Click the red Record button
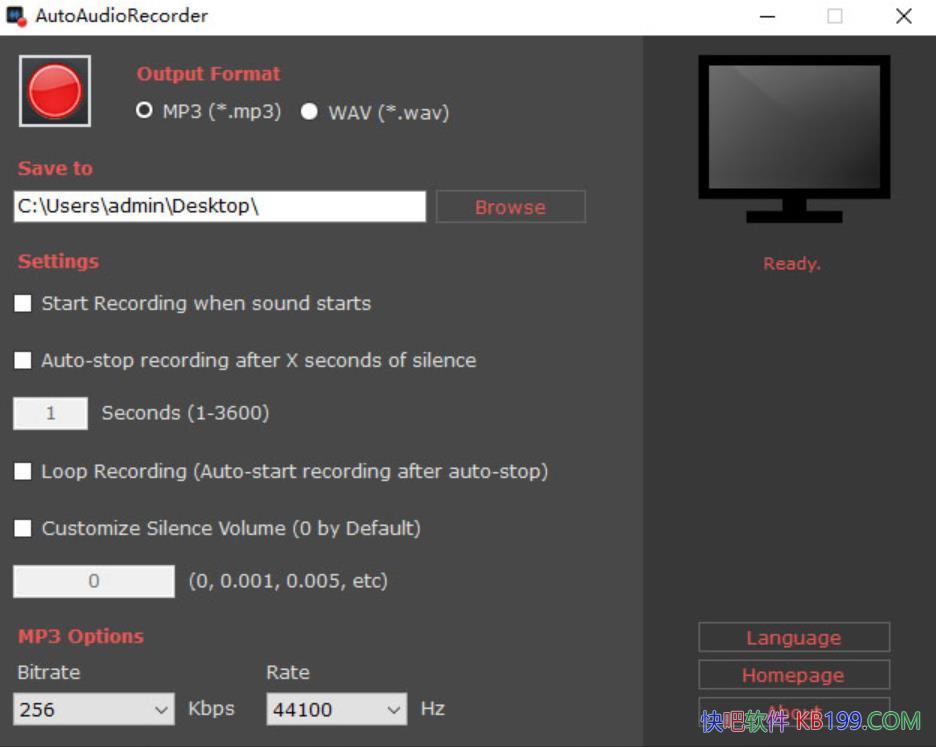The width and height of the screenshot is (936, 747). [x=54, y=91]
